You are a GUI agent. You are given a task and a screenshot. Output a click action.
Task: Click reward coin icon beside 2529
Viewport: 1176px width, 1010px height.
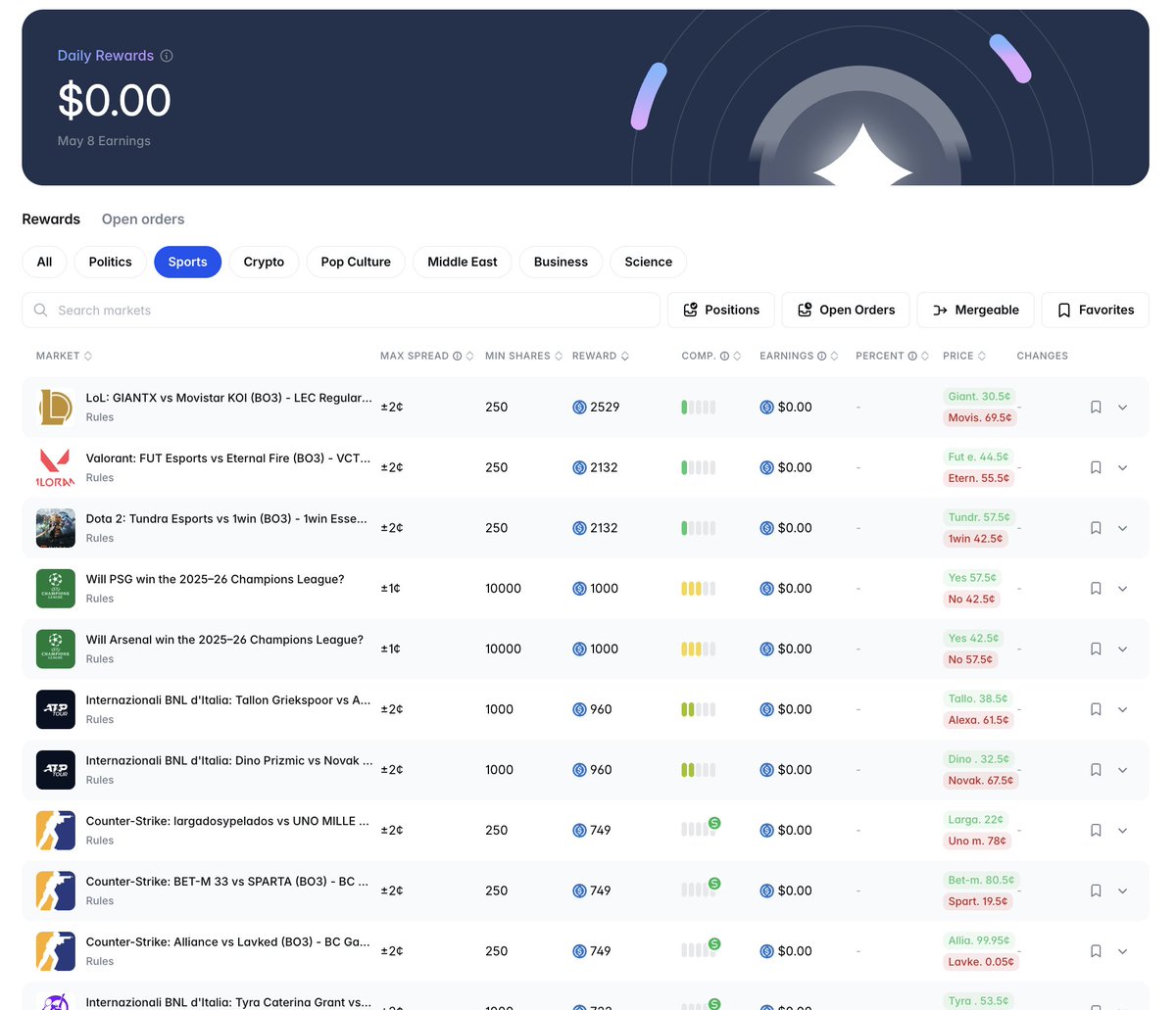[x=579, y=408]
